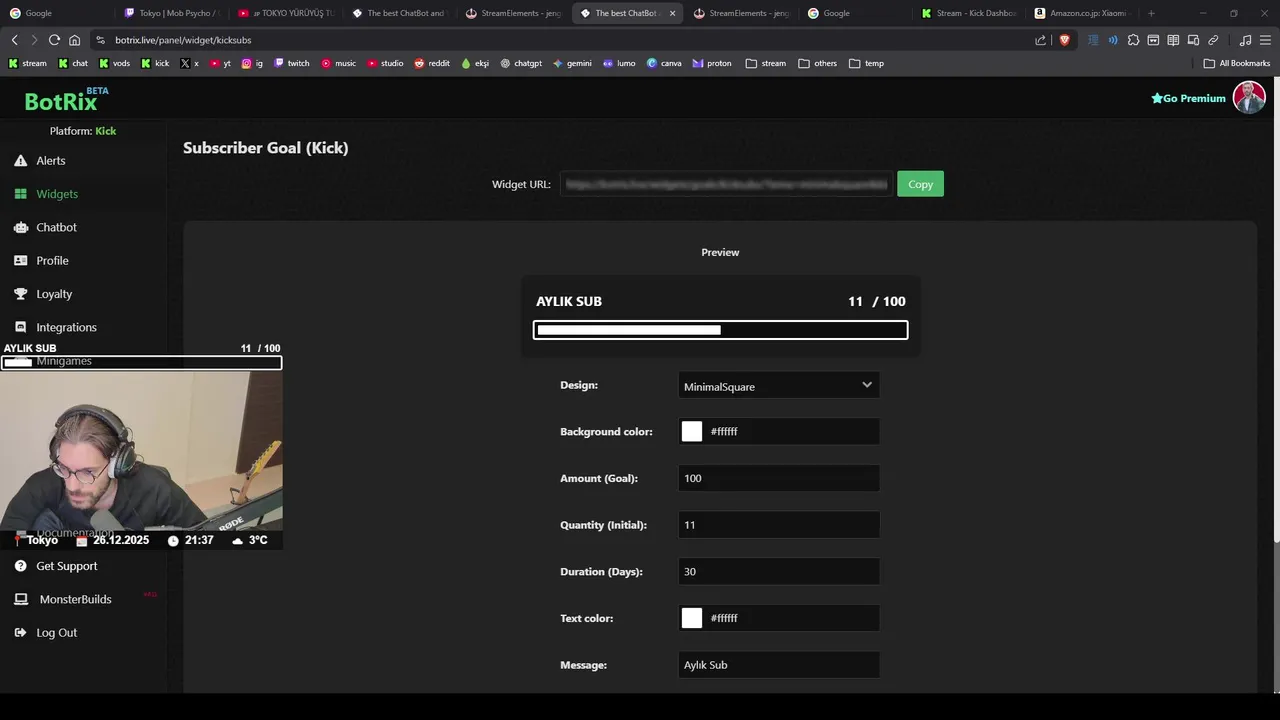
Task: Open the Extensions puzzle icon
Action: pos(1133,40)
